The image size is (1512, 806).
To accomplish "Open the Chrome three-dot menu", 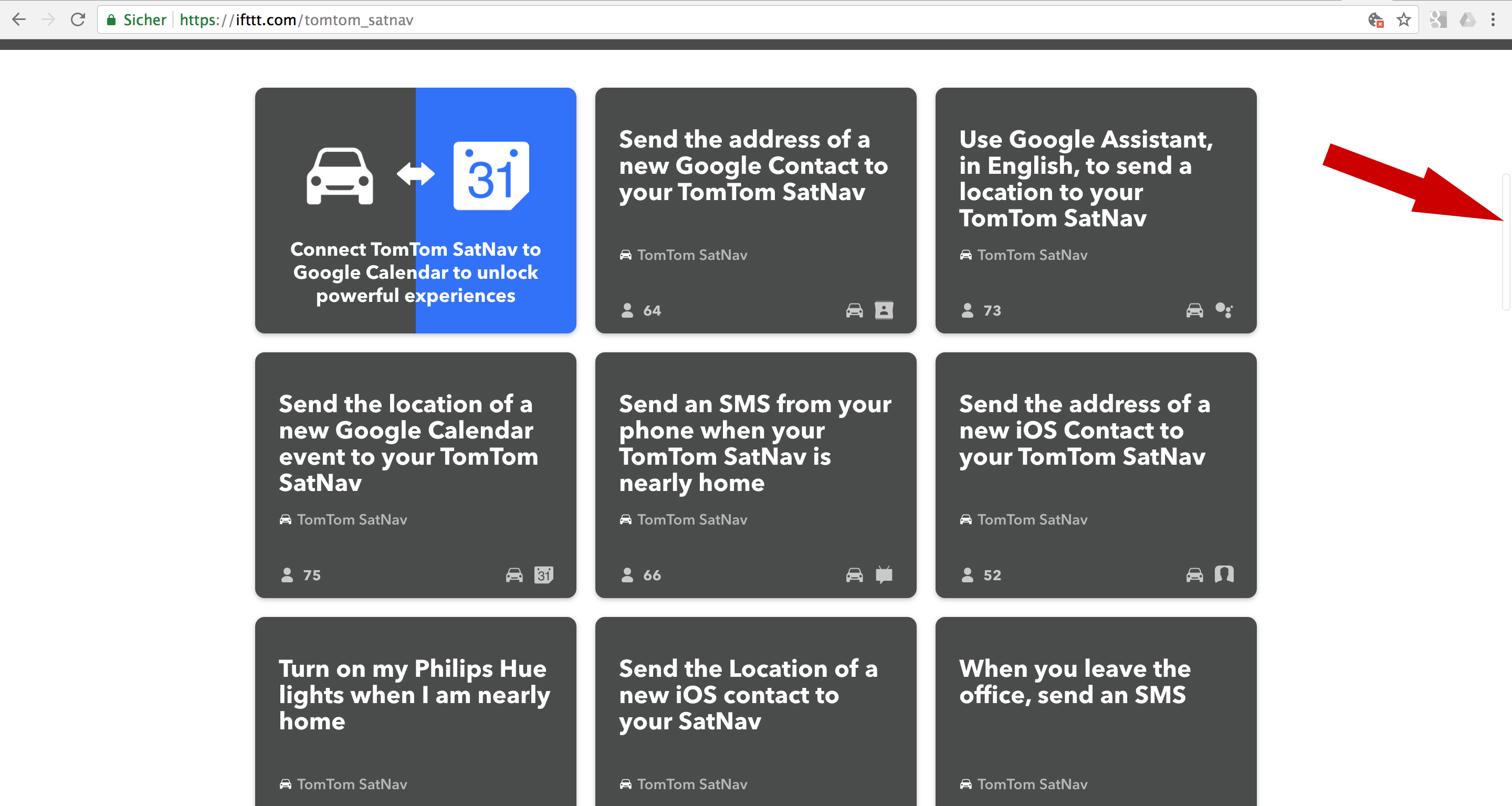I will pos(1493,20).
